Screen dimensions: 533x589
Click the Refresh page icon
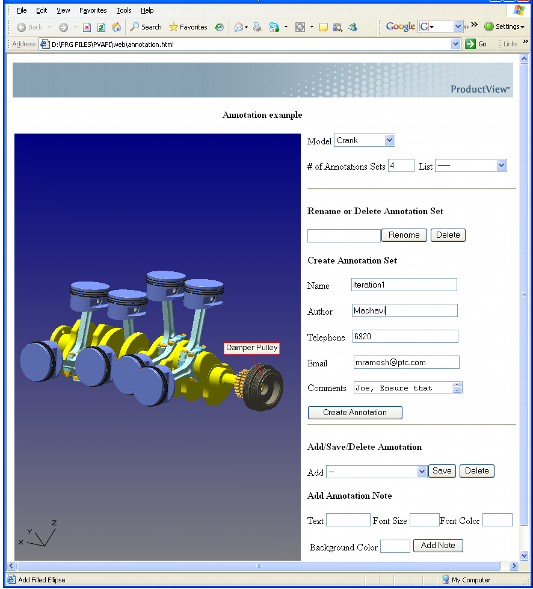101,27
